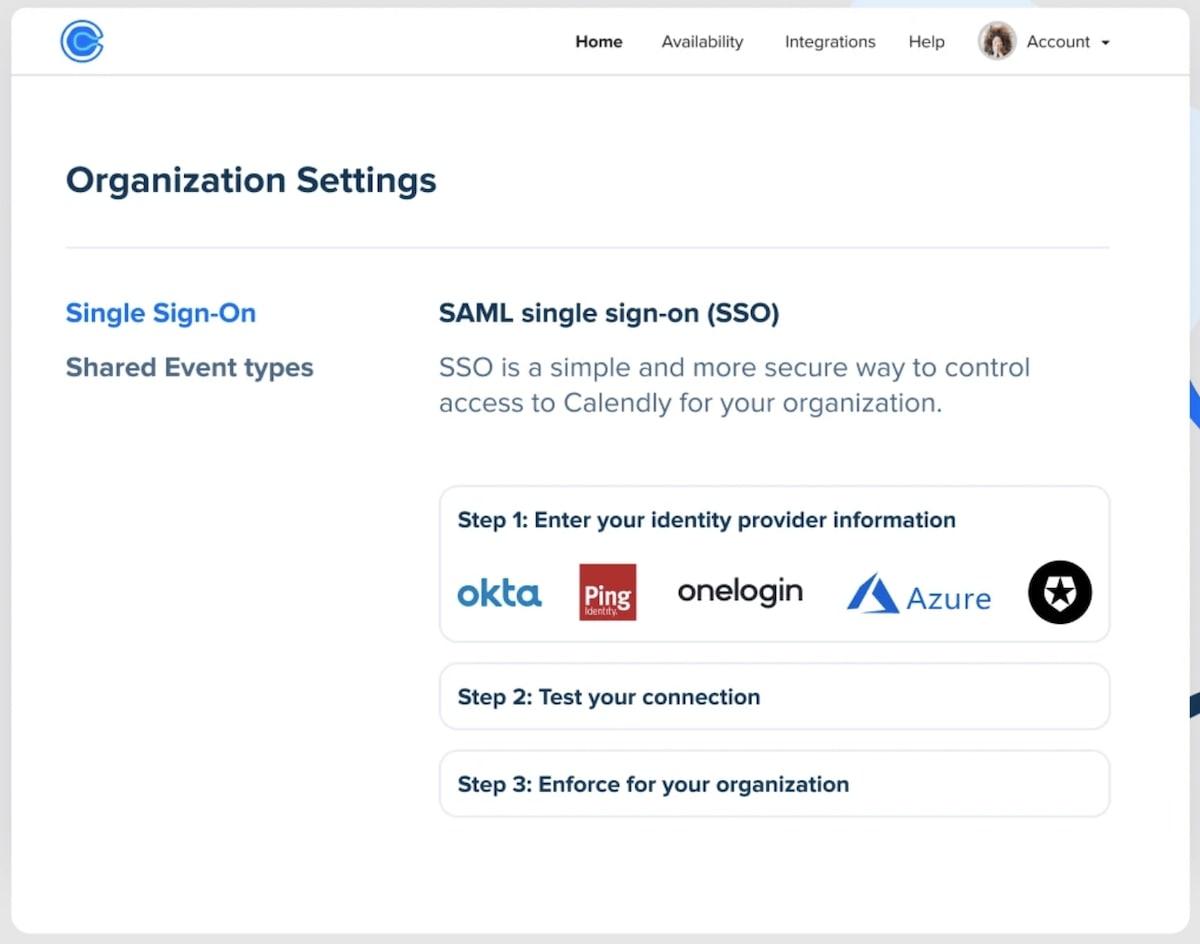Select the Ping Identity provider logo
The height and width of the screenshot is (944, 1200).
pyautogui.click(x=607, y=592)
